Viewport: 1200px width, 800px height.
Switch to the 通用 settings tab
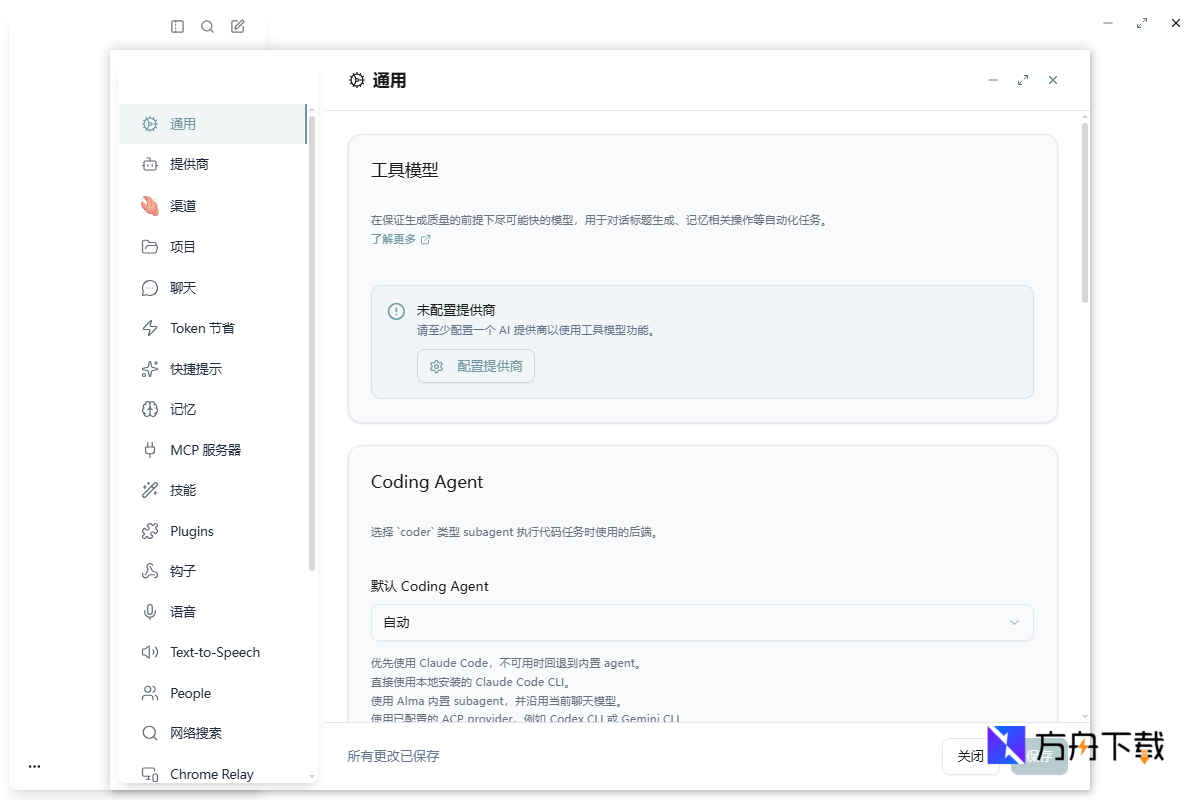[184, 123]
